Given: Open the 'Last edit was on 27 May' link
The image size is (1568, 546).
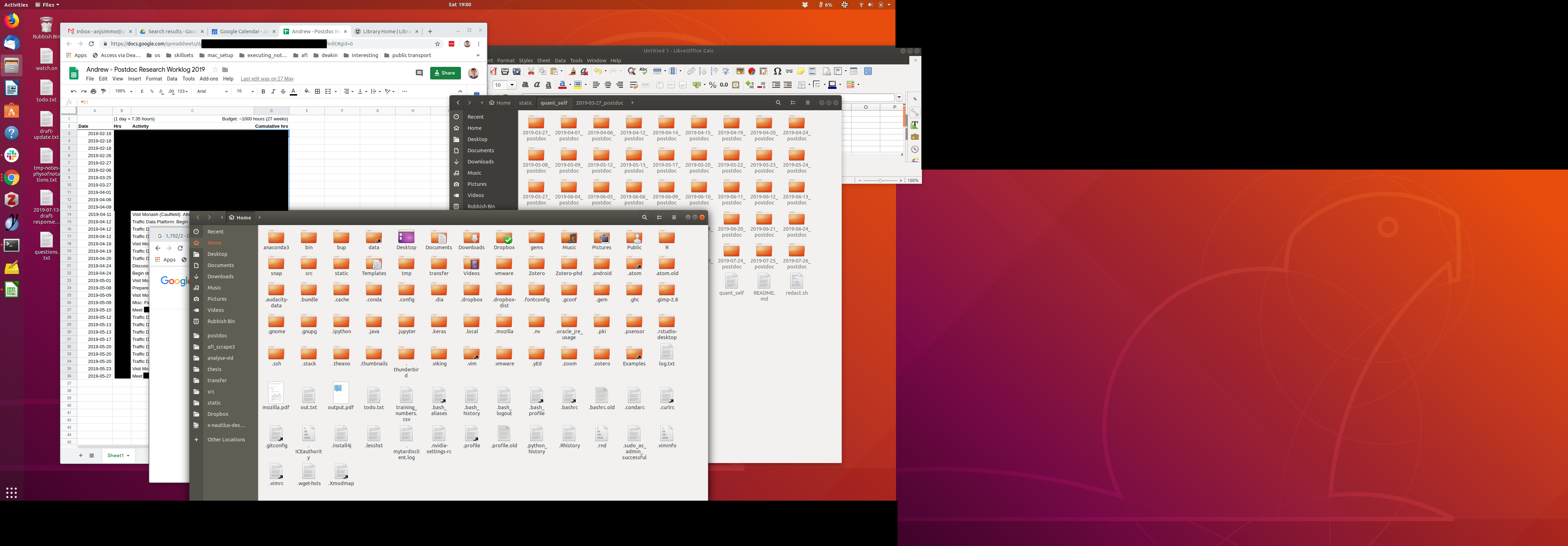Looking at the screenshot, I should (x=267, y=78).
